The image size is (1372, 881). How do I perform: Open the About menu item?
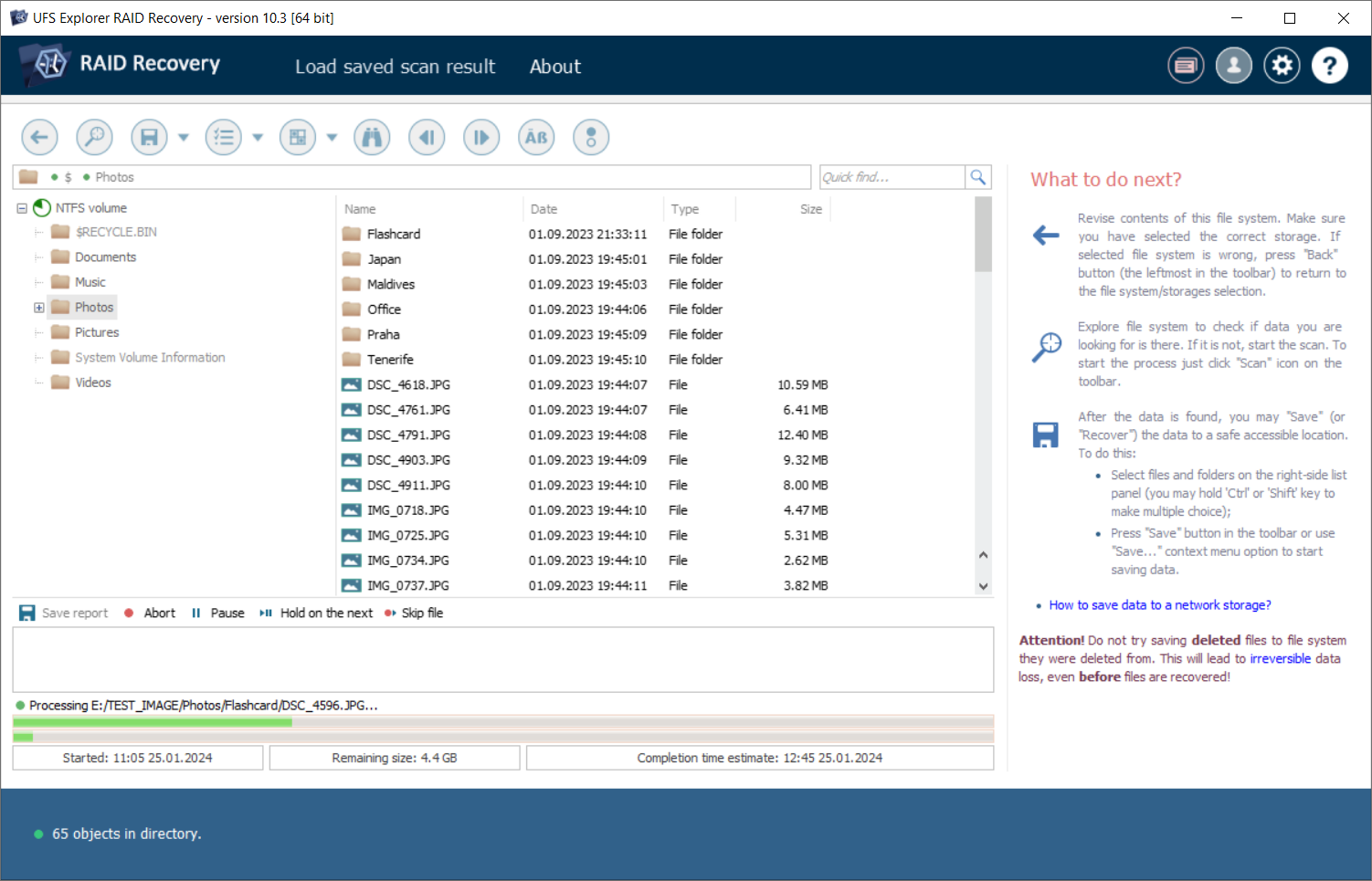point(554,67)
